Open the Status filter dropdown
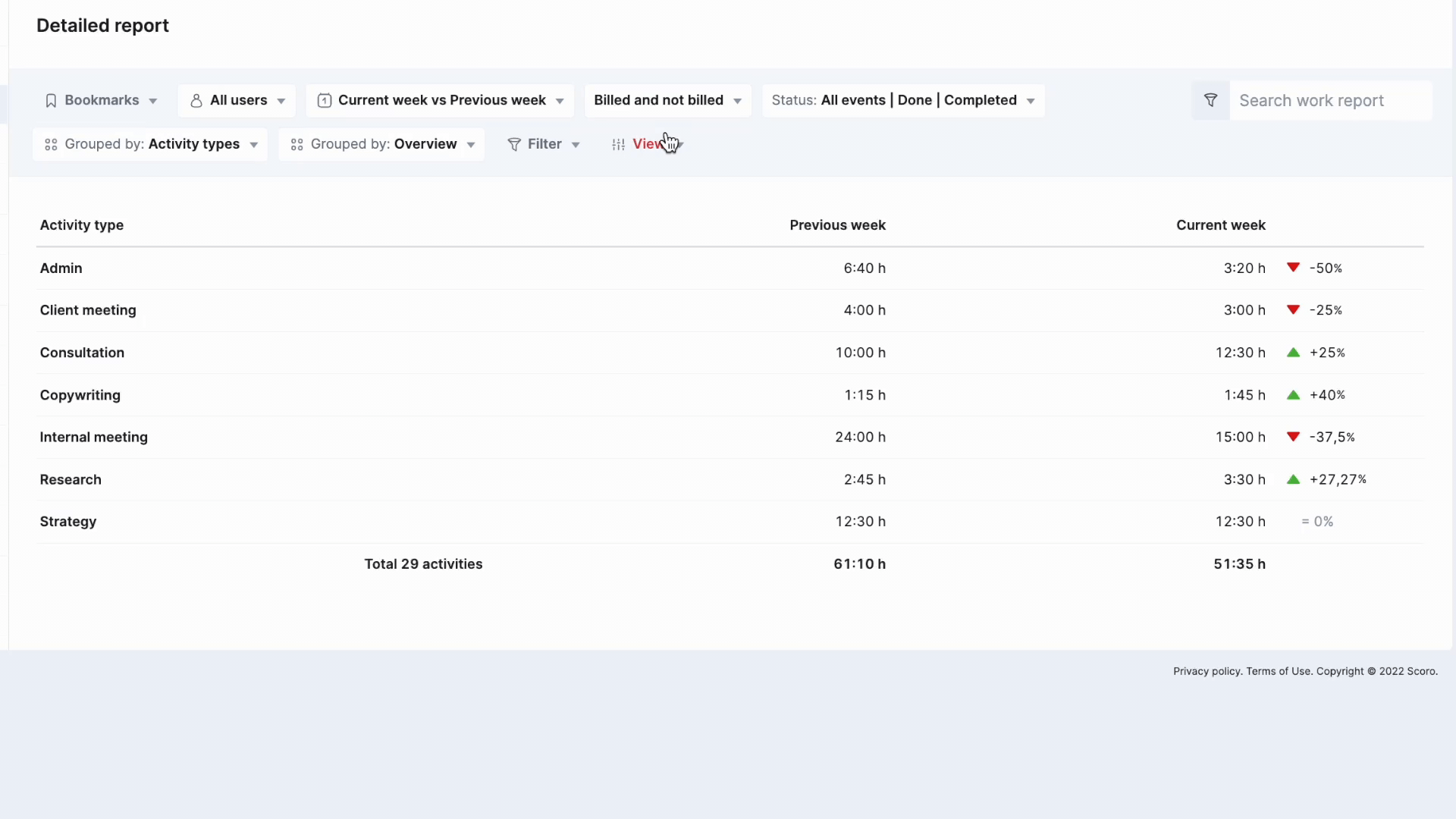Image resolution: width=1456 pixels, height=819 pixels. coord(903,100)
